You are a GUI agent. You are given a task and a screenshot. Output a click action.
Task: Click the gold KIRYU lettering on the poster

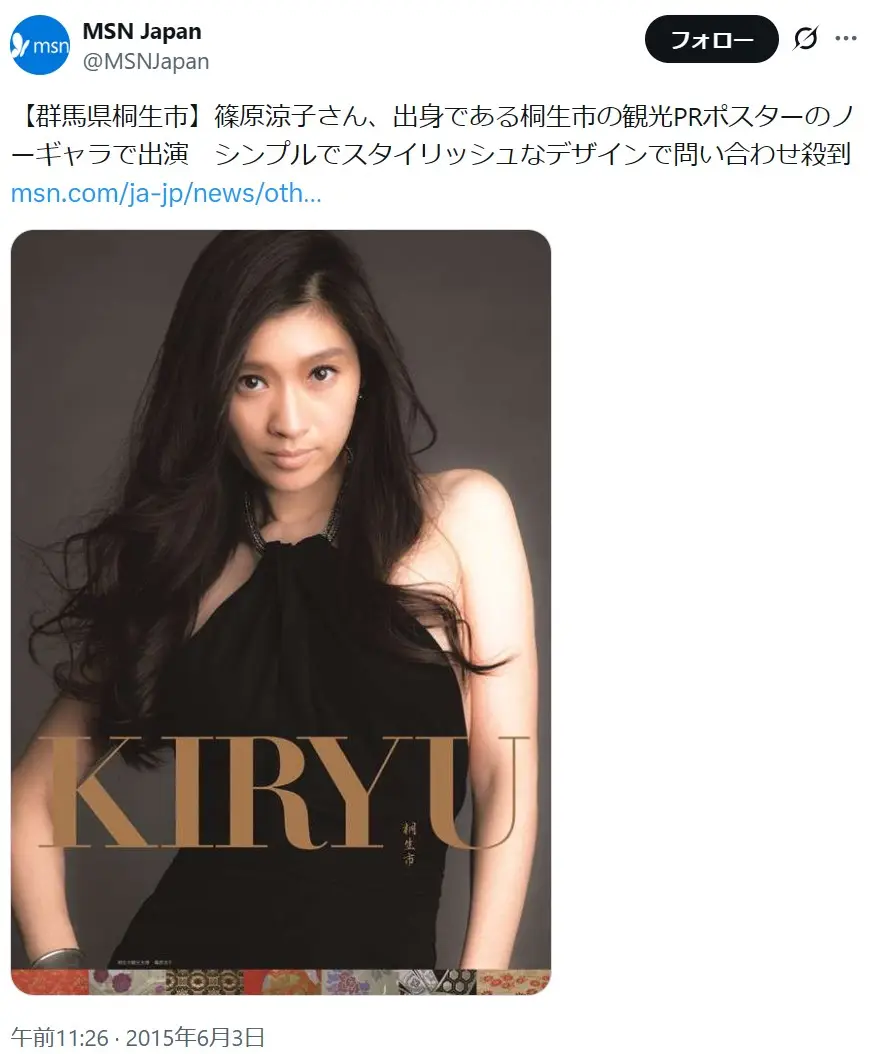click(282, 793)
